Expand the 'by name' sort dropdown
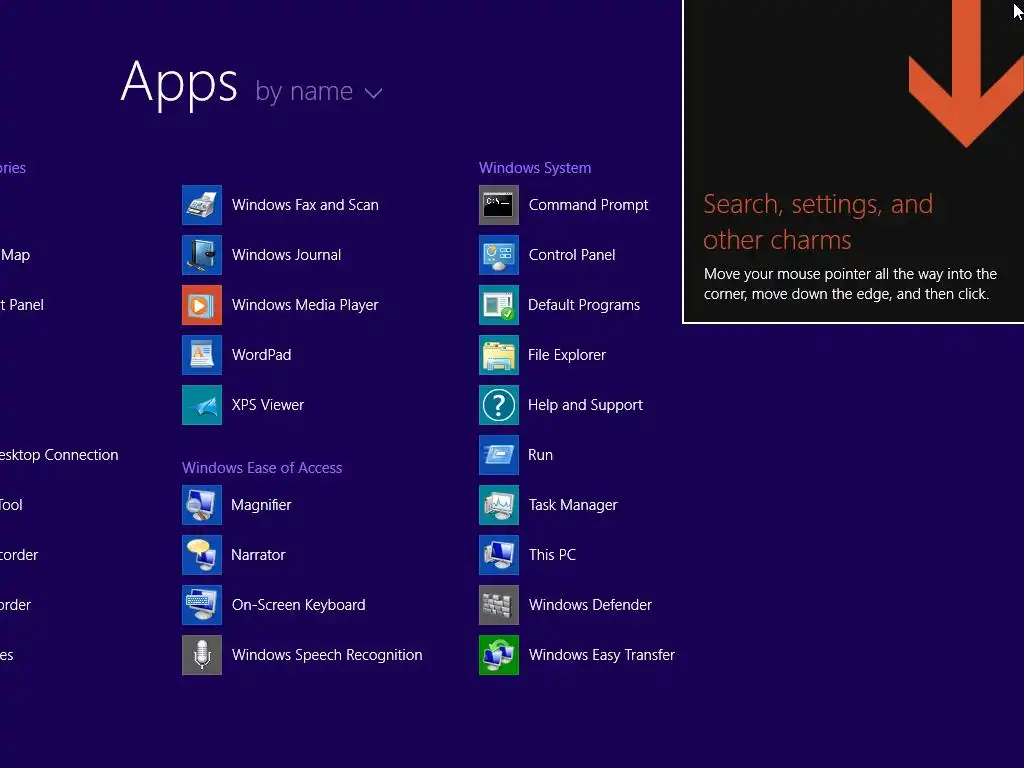Viewport: 1024px width, 768px height. [x=319, y=92]
